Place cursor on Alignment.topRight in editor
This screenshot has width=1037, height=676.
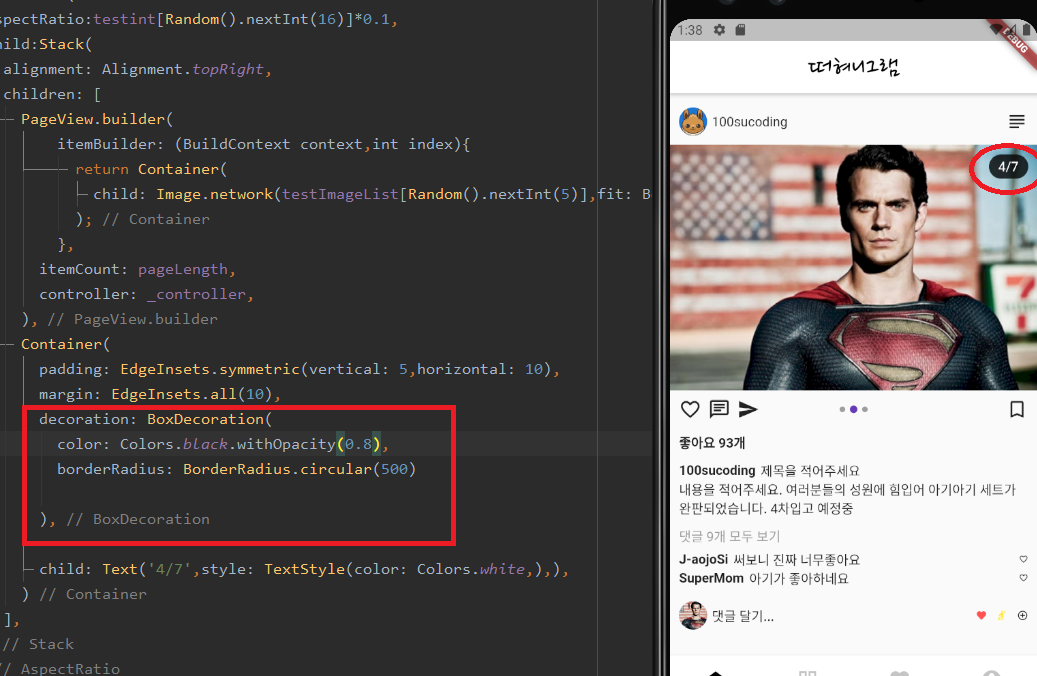pyautogui.click(x=183, y=69)
